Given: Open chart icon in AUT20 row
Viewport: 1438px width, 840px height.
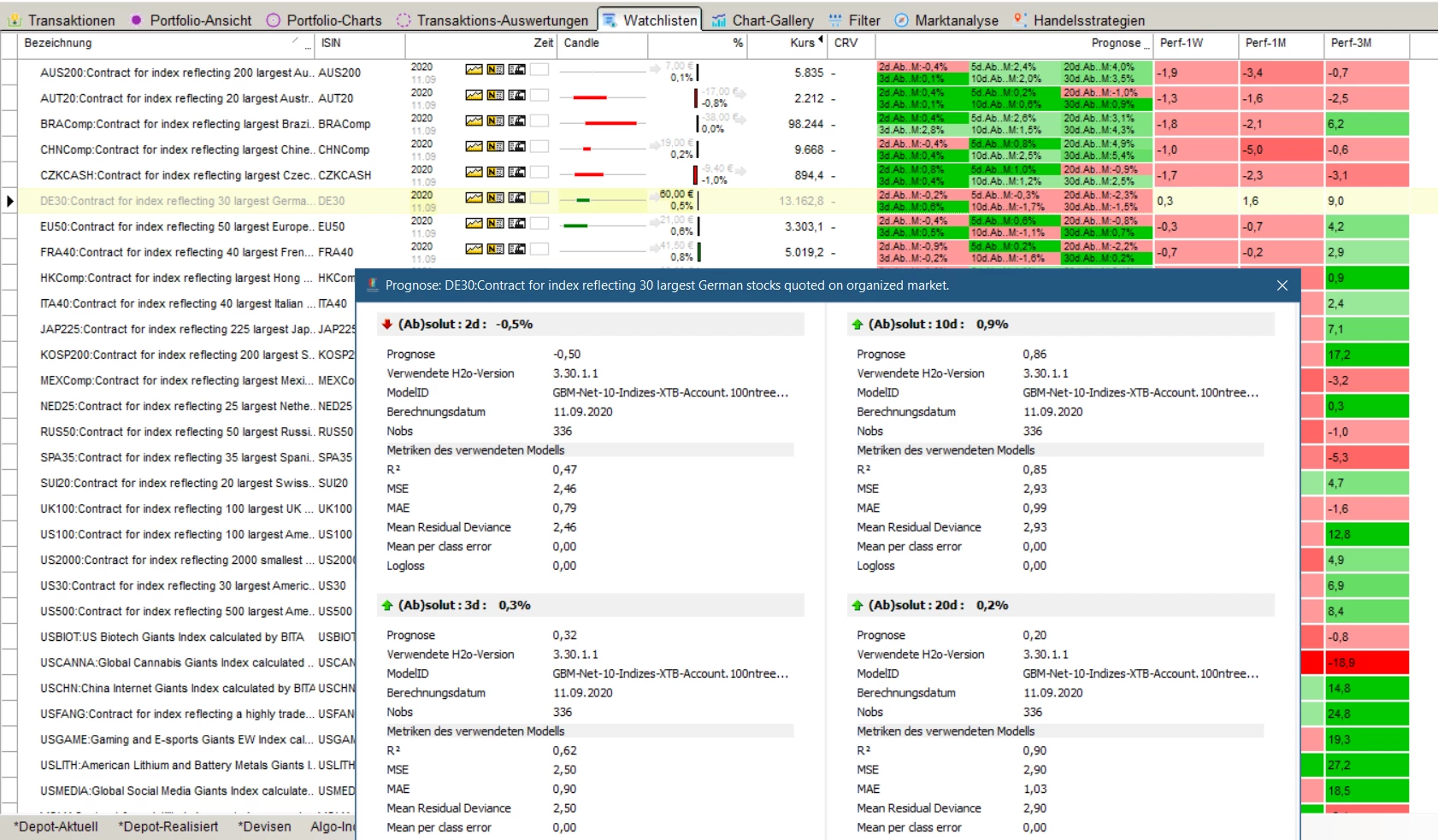Looking at the screenshot, I should (x=474, y=95).
